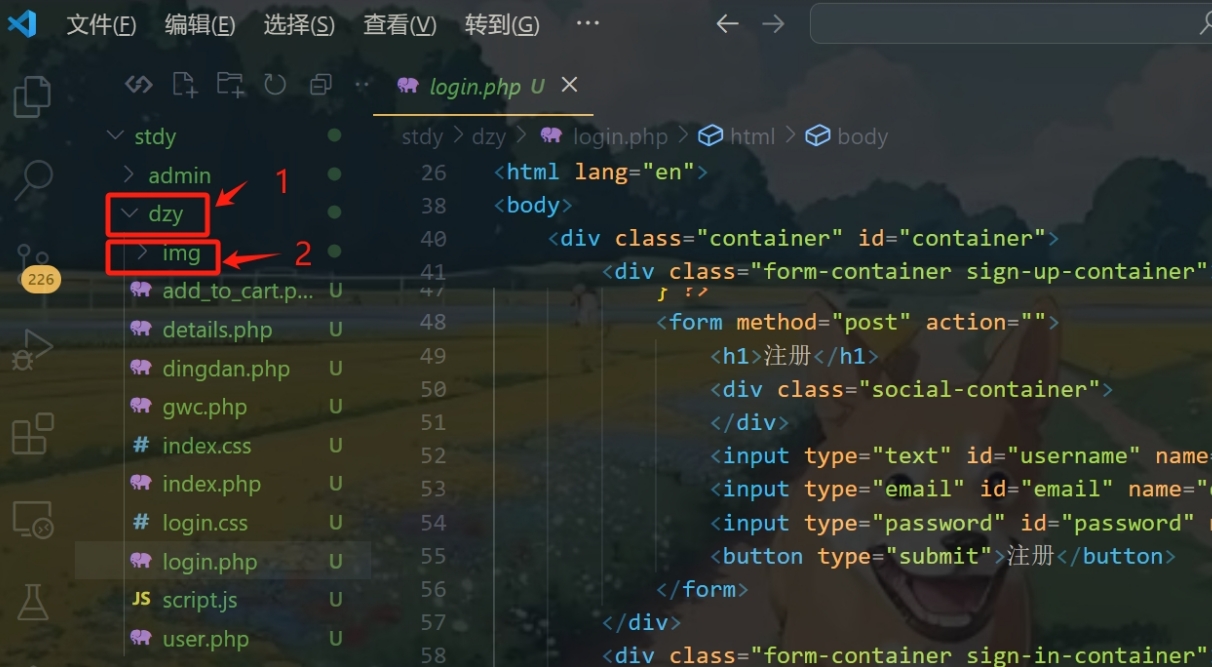This screenshot has width=1212, height=667.
Task: Click the </form> closing tag line
Action: tap(702, 590)
